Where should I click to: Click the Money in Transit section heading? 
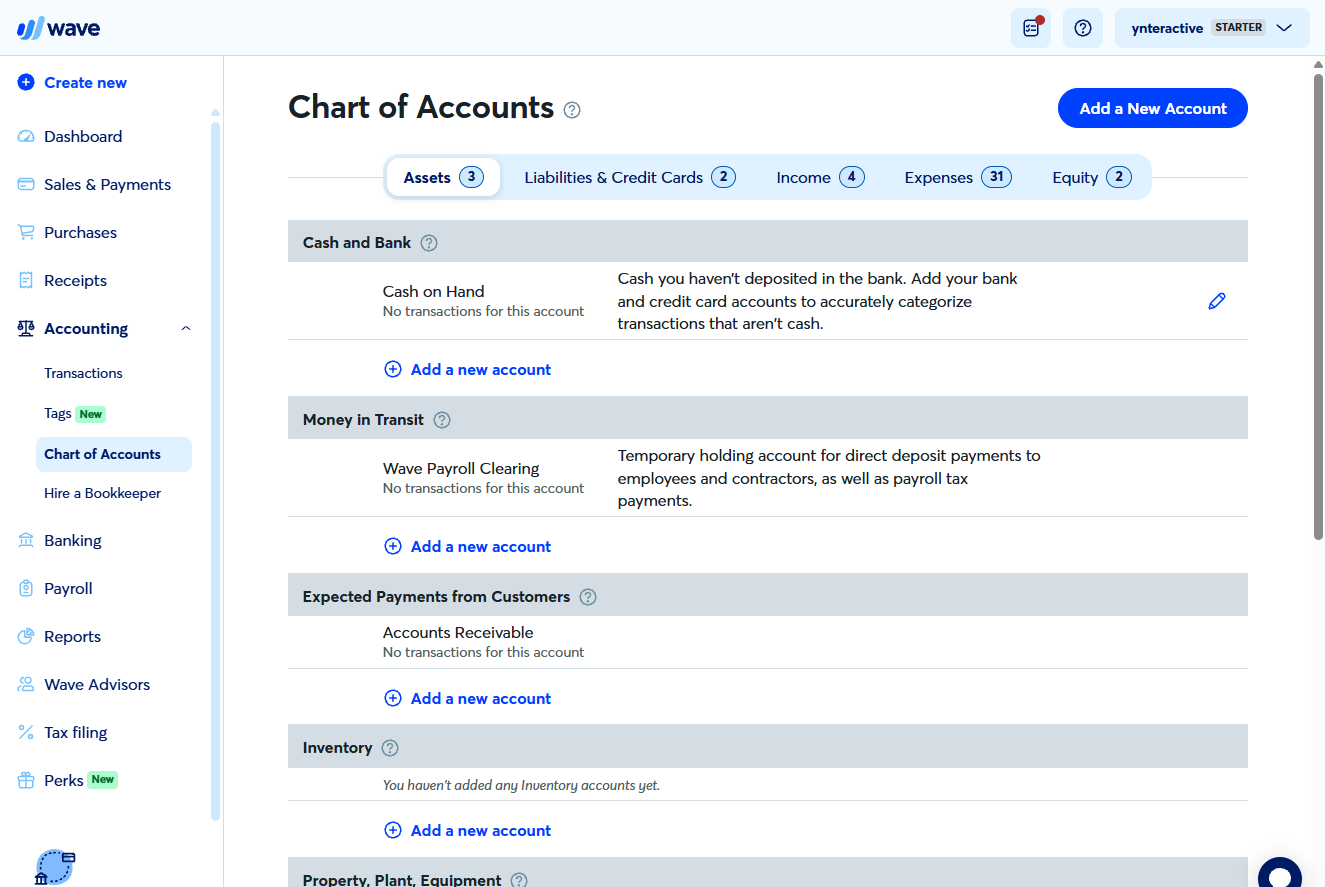click(363, 420)
